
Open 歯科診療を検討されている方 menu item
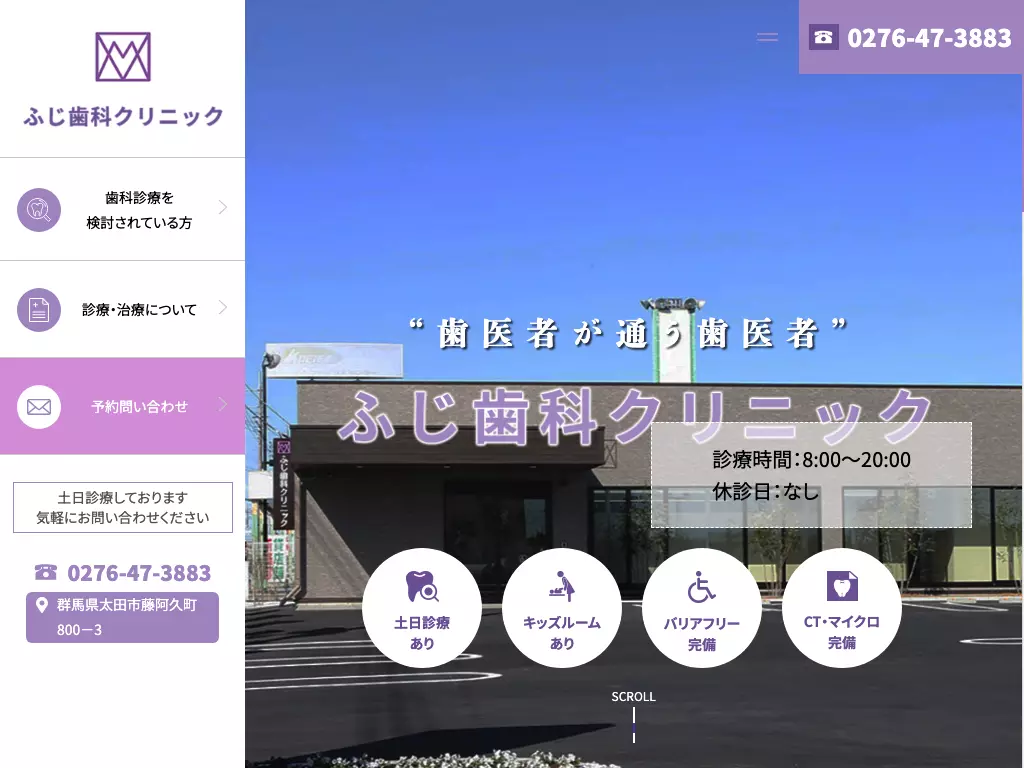(122, 210)
